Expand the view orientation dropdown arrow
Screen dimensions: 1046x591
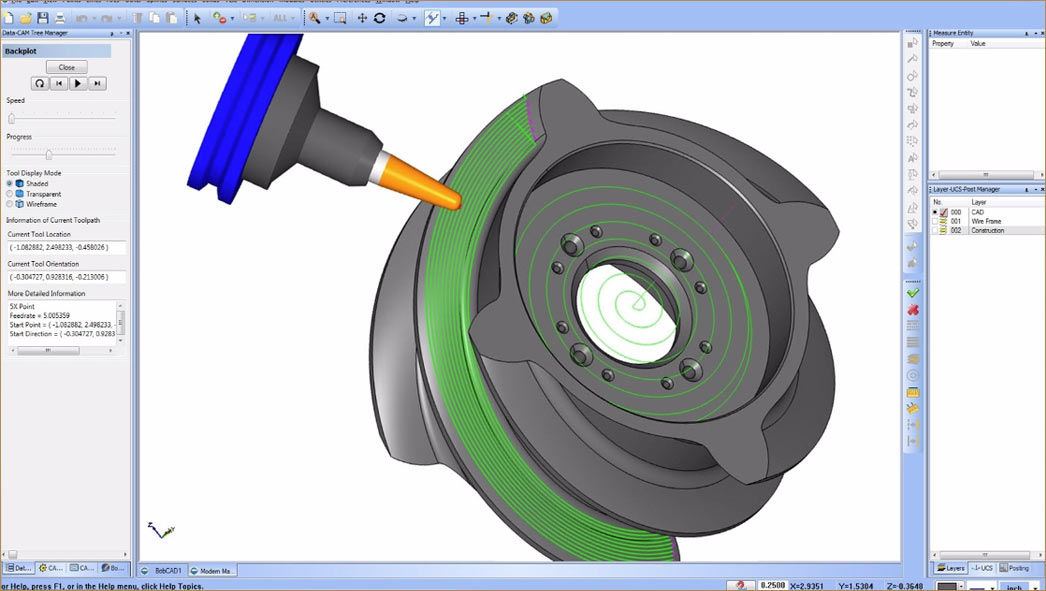point(414,19)
